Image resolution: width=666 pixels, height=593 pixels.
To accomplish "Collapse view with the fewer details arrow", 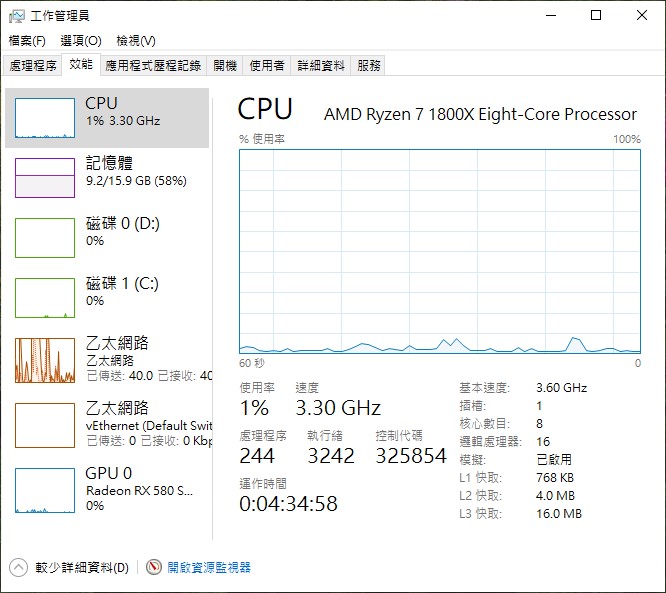I will (18, 568).
